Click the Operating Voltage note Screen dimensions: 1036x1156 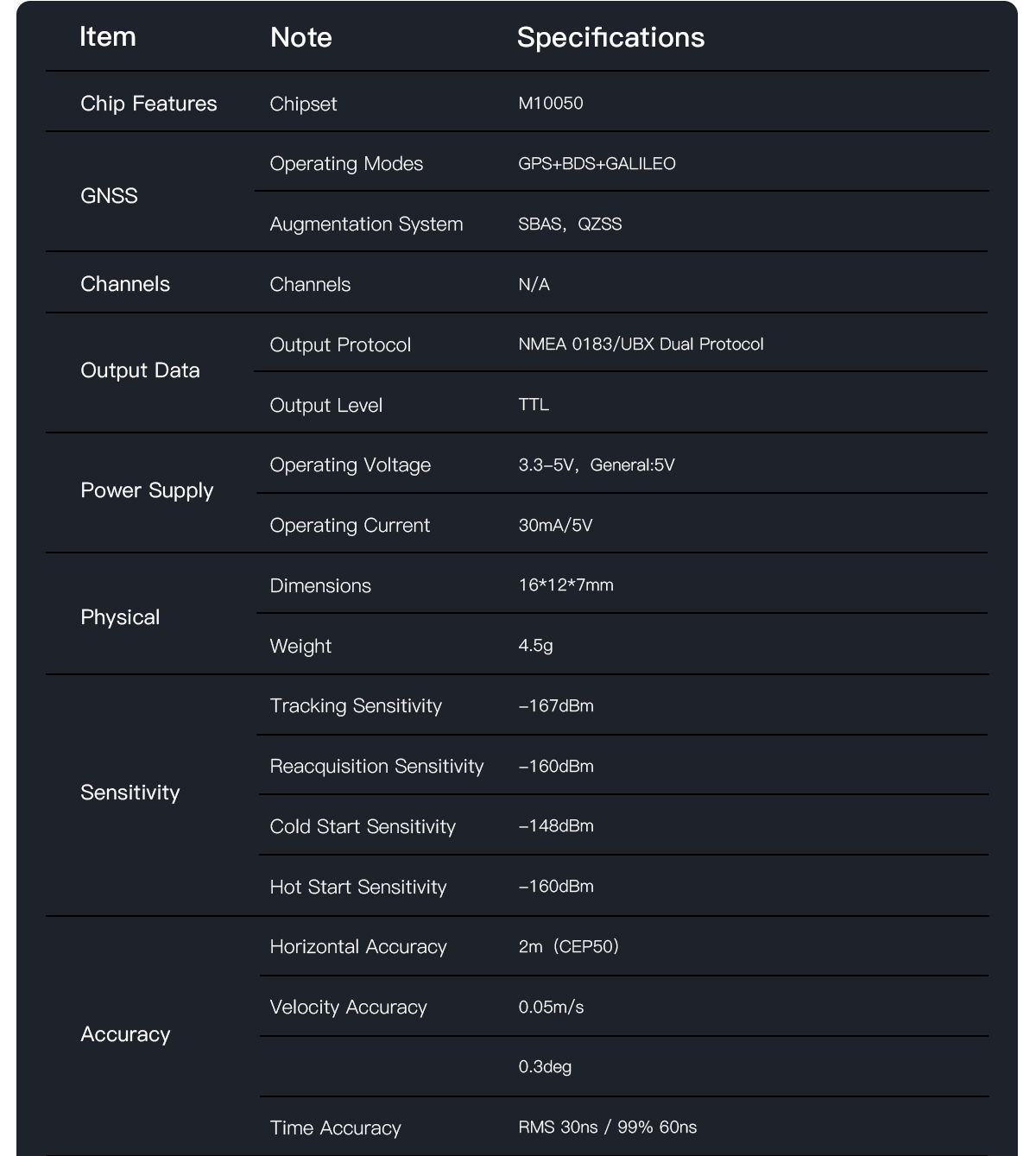click(x=350, y=465)
